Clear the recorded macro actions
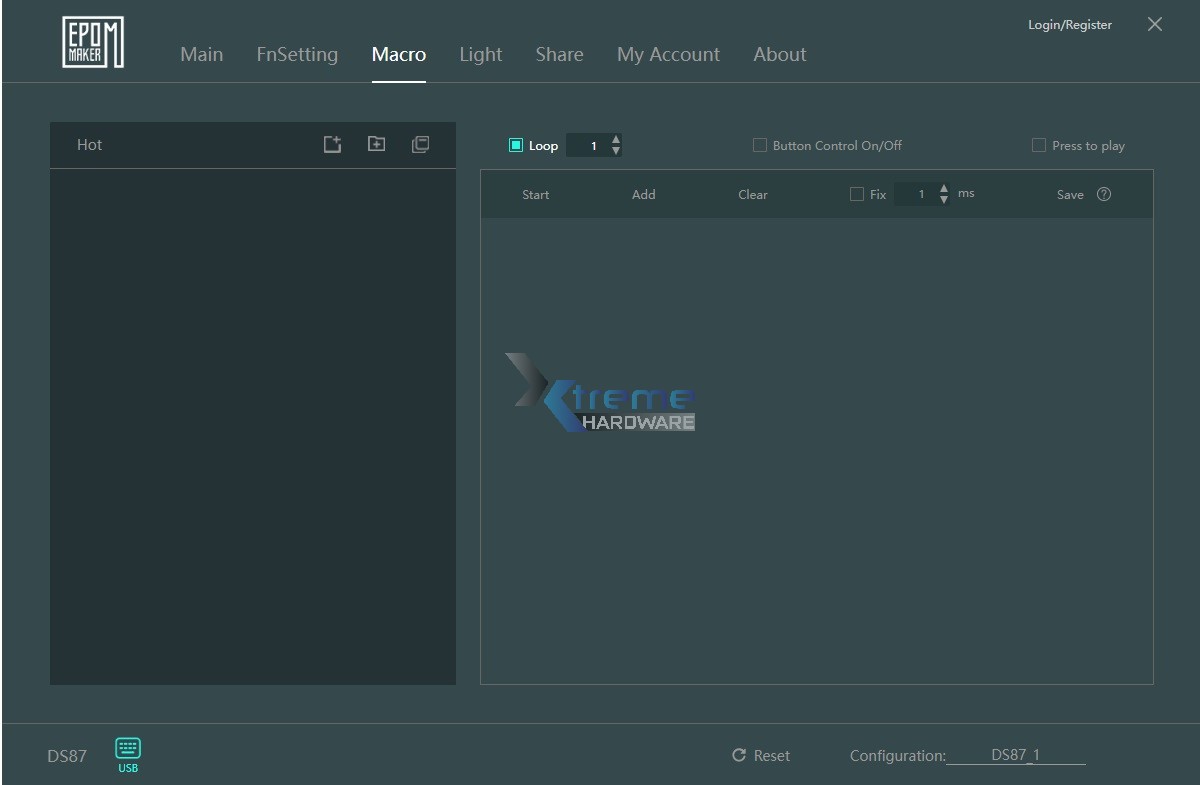 click(752, 194)
